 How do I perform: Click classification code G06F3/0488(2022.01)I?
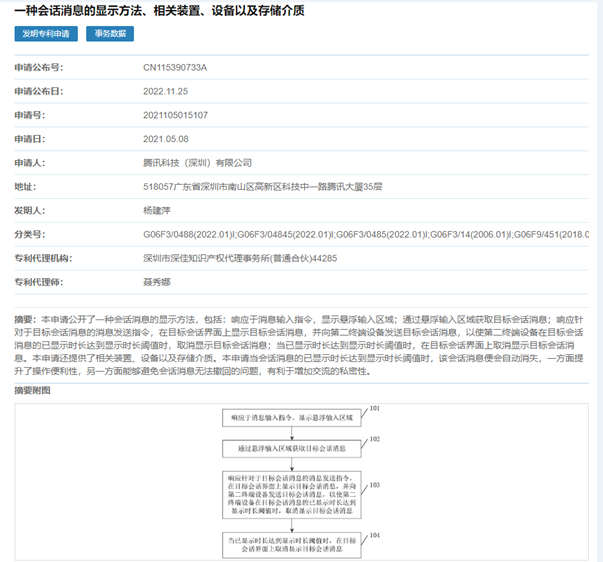point(190,234)
